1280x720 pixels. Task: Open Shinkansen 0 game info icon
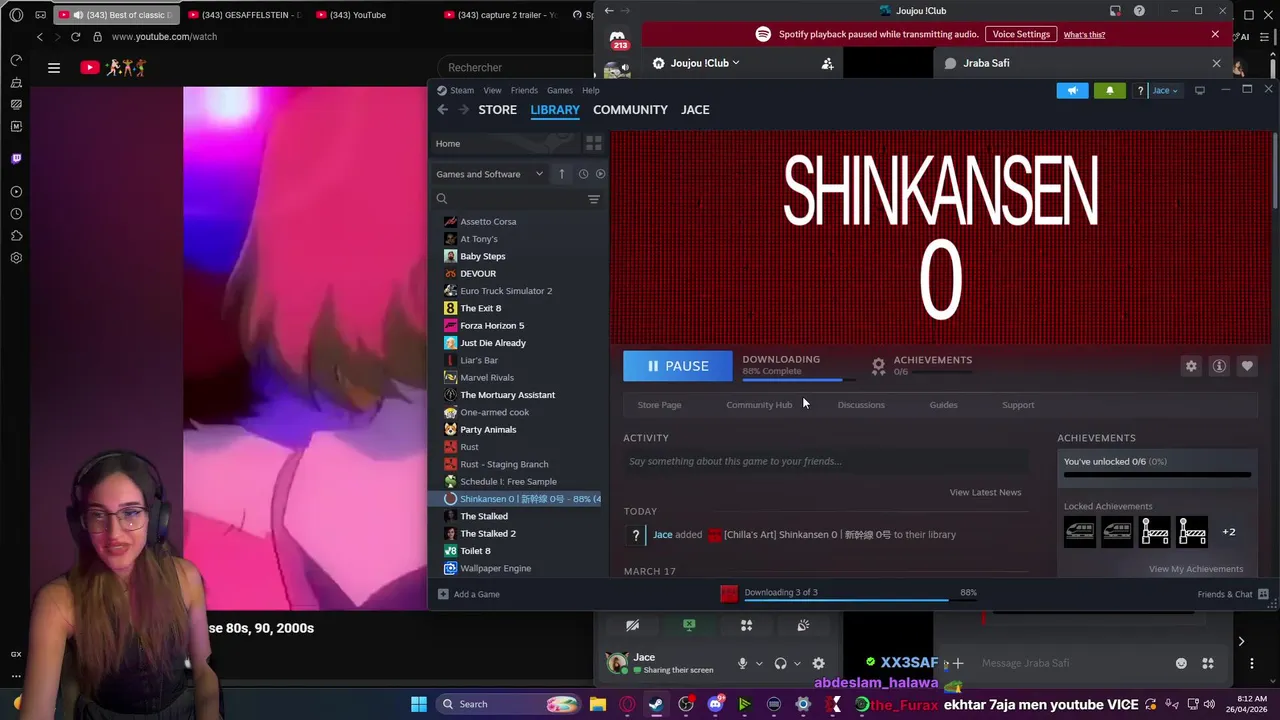point(1219,366)
